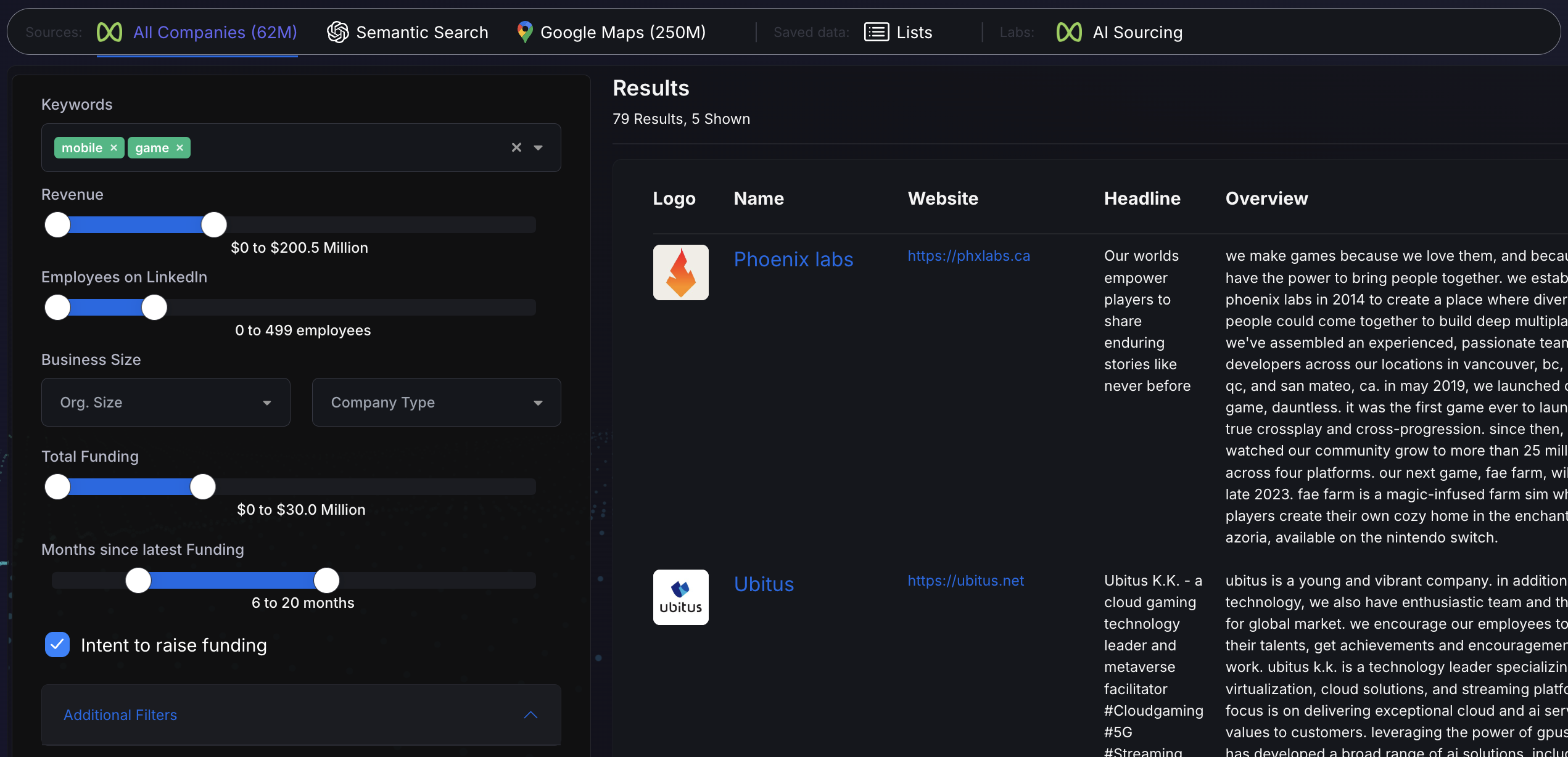
Task: Click the Website column header
Action: pos(943,198)
